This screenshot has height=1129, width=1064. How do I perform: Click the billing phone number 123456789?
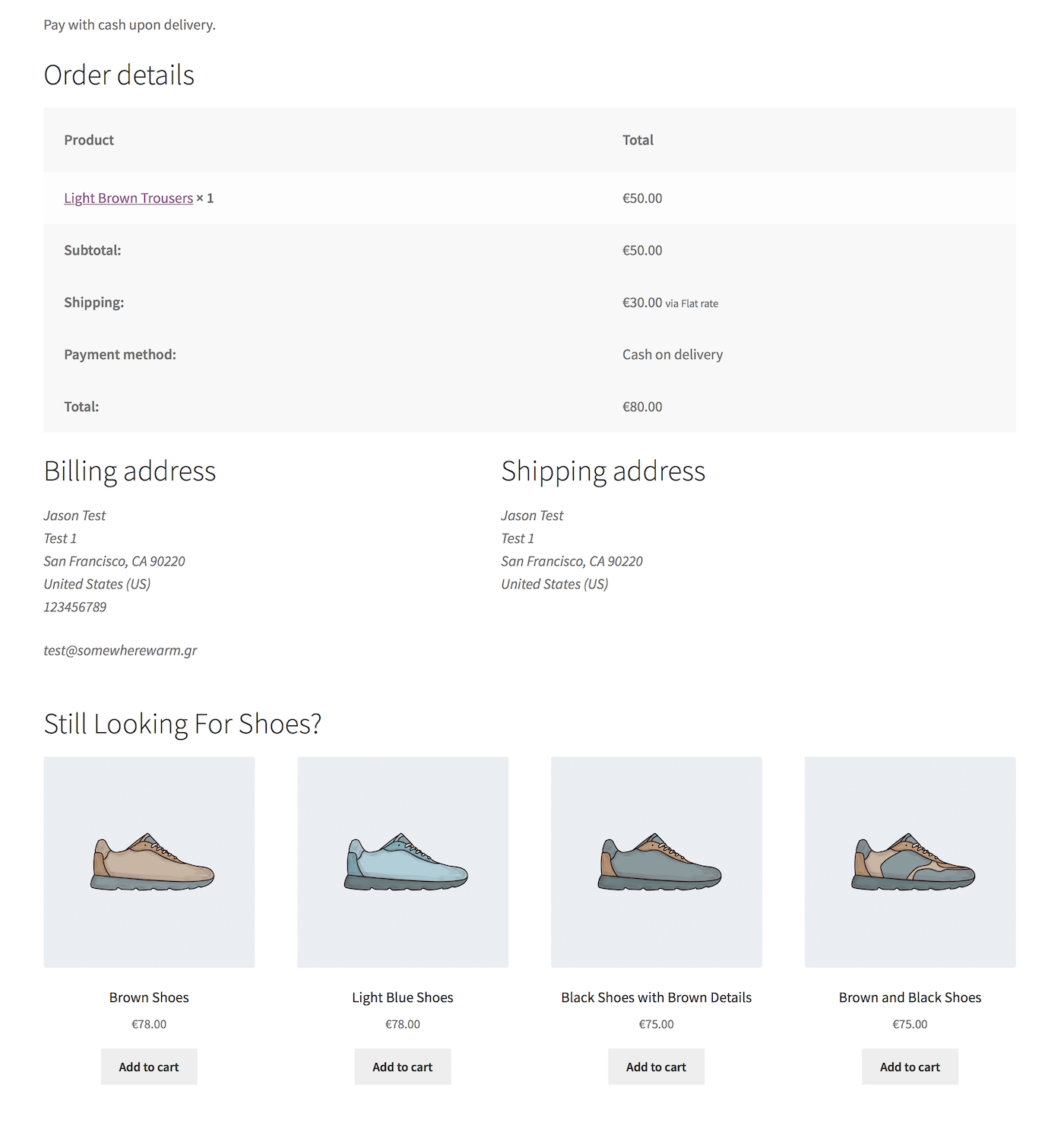75,607
